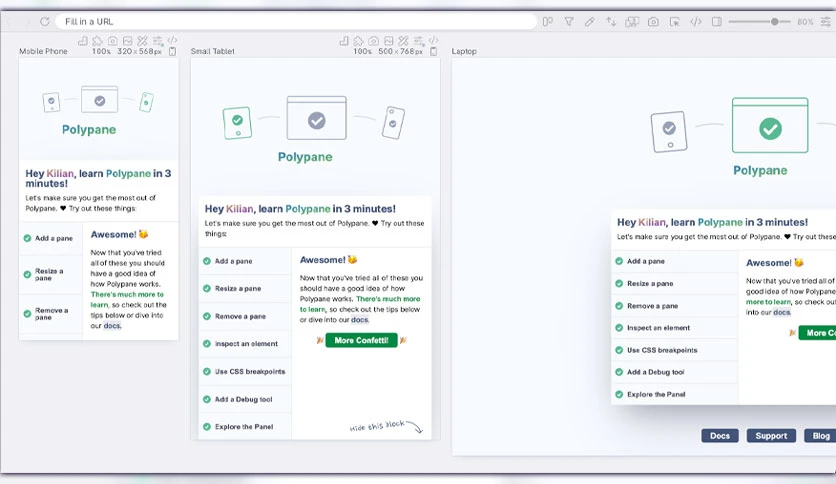The image size is (836, 484).
Task: Select 'Remove a pane' in Small Tablet pane
Action: click(245, 316)
